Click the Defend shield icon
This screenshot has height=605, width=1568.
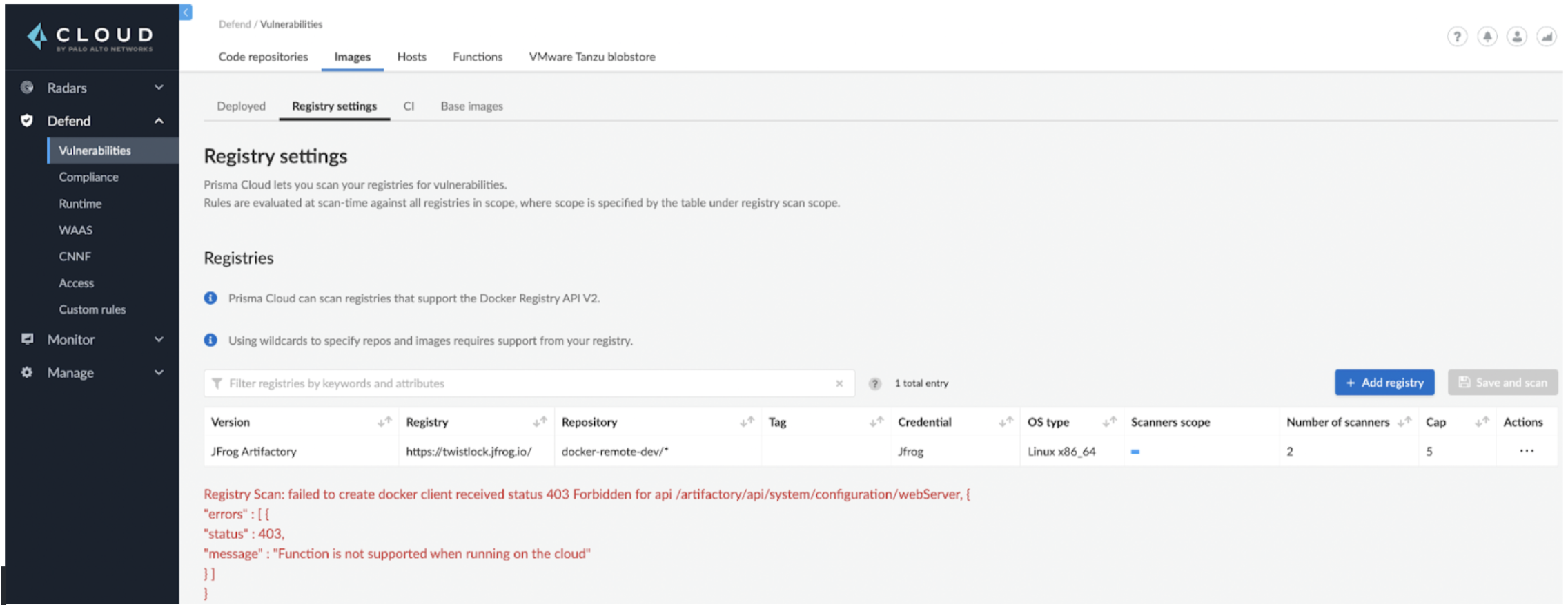tap(27, 121)
